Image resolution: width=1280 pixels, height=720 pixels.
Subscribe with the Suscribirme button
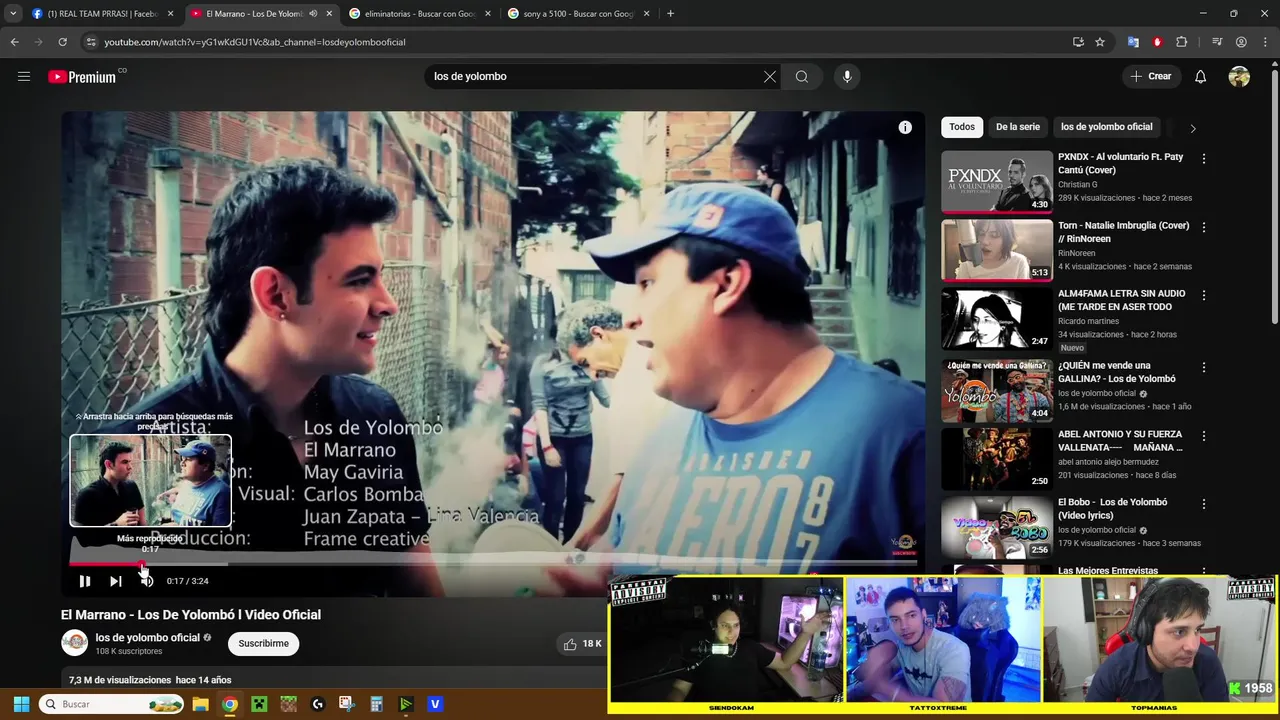click(x=264, y=643)
